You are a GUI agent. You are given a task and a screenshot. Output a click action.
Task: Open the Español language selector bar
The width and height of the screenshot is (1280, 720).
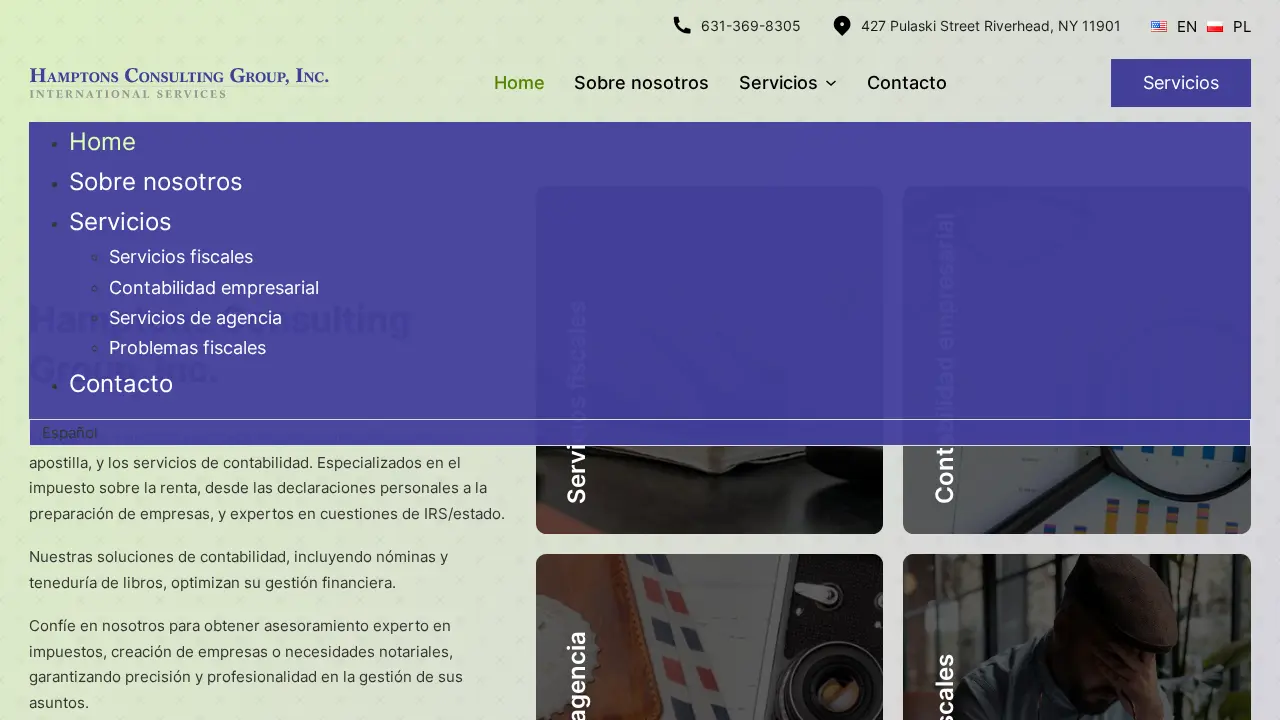640,432
